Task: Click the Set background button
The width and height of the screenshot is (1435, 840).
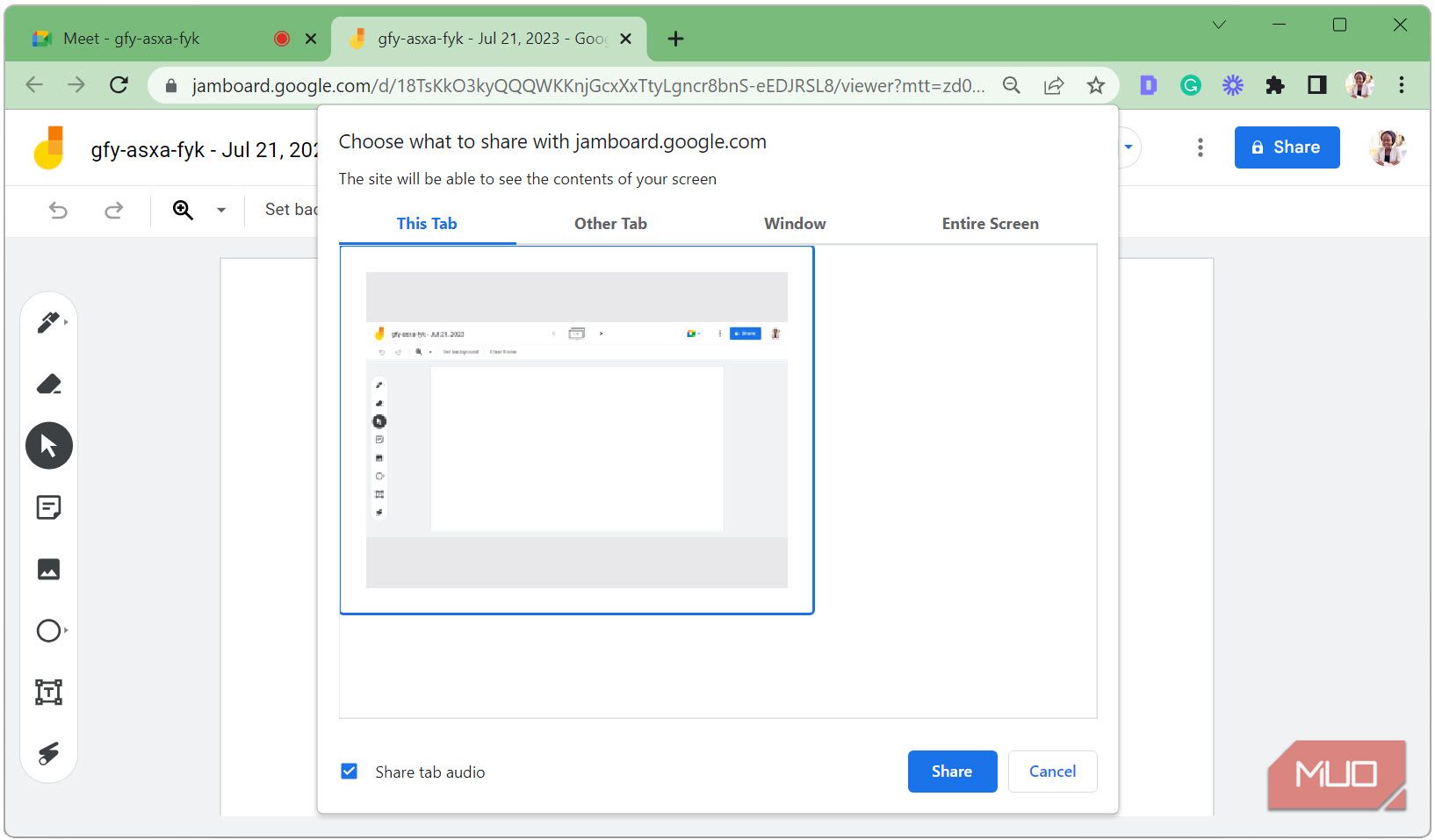Action: [291, 210]
